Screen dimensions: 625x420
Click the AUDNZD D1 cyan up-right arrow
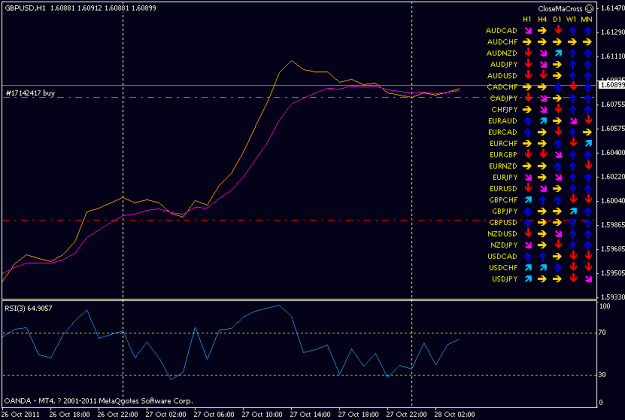pyautogui.click(x=558, y=53)
